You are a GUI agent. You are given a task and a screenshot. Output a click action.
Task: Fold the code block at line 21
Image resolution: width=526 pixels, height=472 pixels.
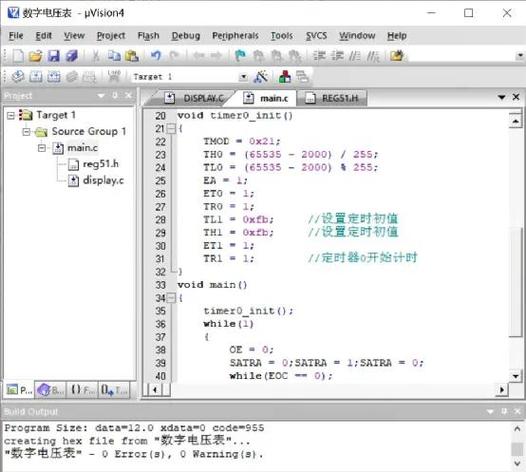[x=171, y=128]
